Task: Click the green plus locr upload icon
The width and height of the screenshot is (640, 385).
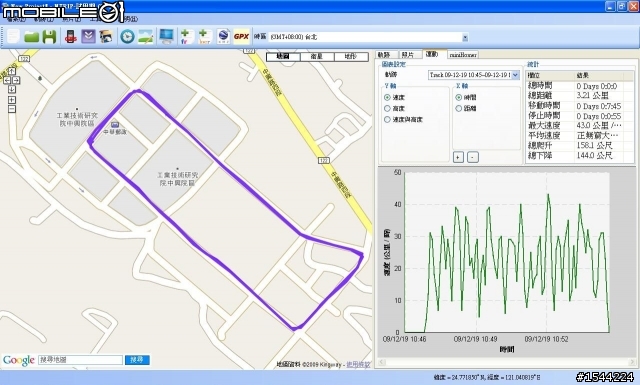Action: click(204, 37)
